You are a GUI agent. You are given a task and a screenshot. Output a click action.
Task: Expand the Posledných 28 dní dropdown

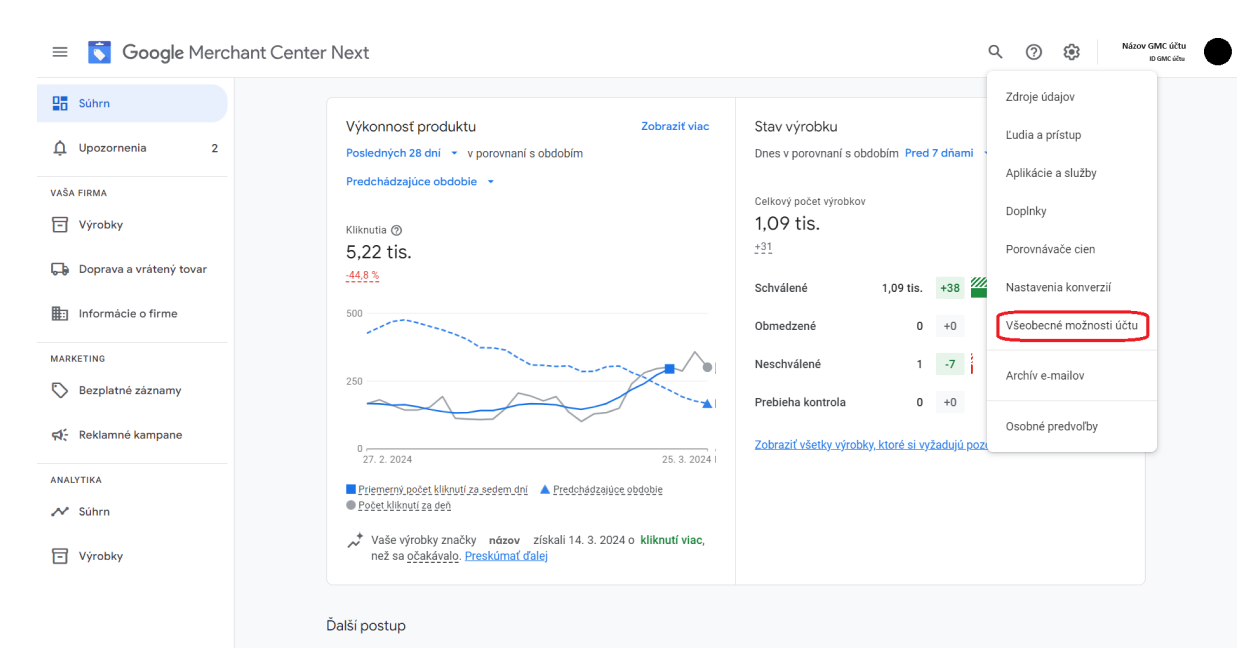point(401,153)
